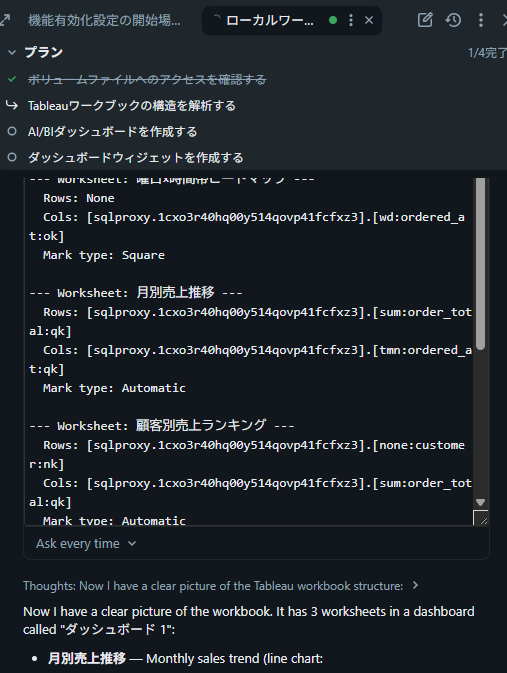
Task: Open the chat history clock icon
Action: tap(453, 20)
